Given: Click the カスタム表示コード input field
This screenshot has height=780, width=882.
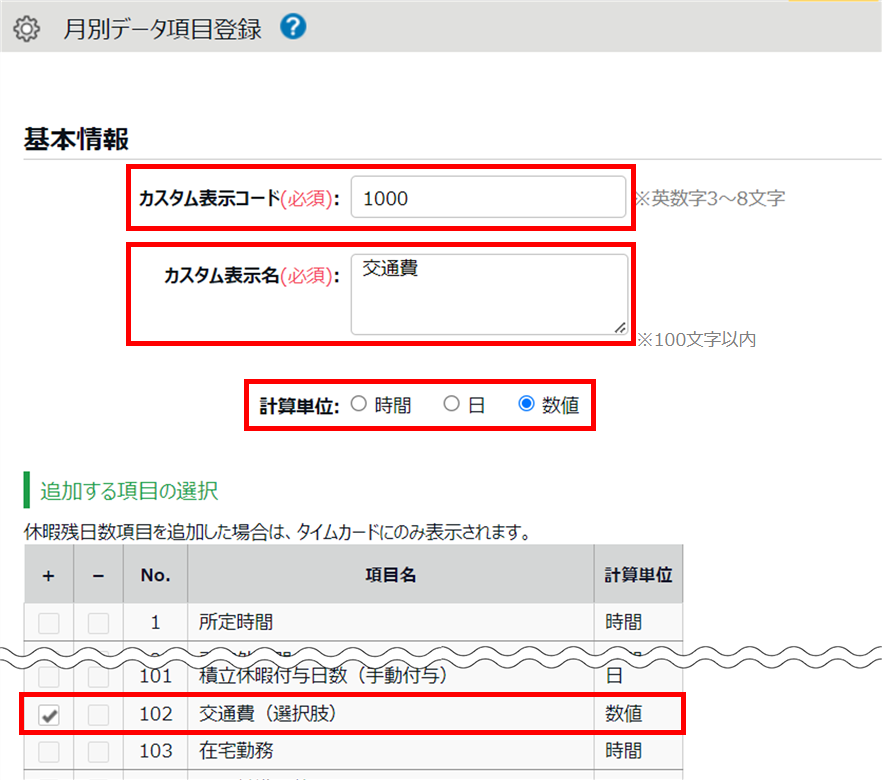Looking at the screenshot, I should point(489,198).
